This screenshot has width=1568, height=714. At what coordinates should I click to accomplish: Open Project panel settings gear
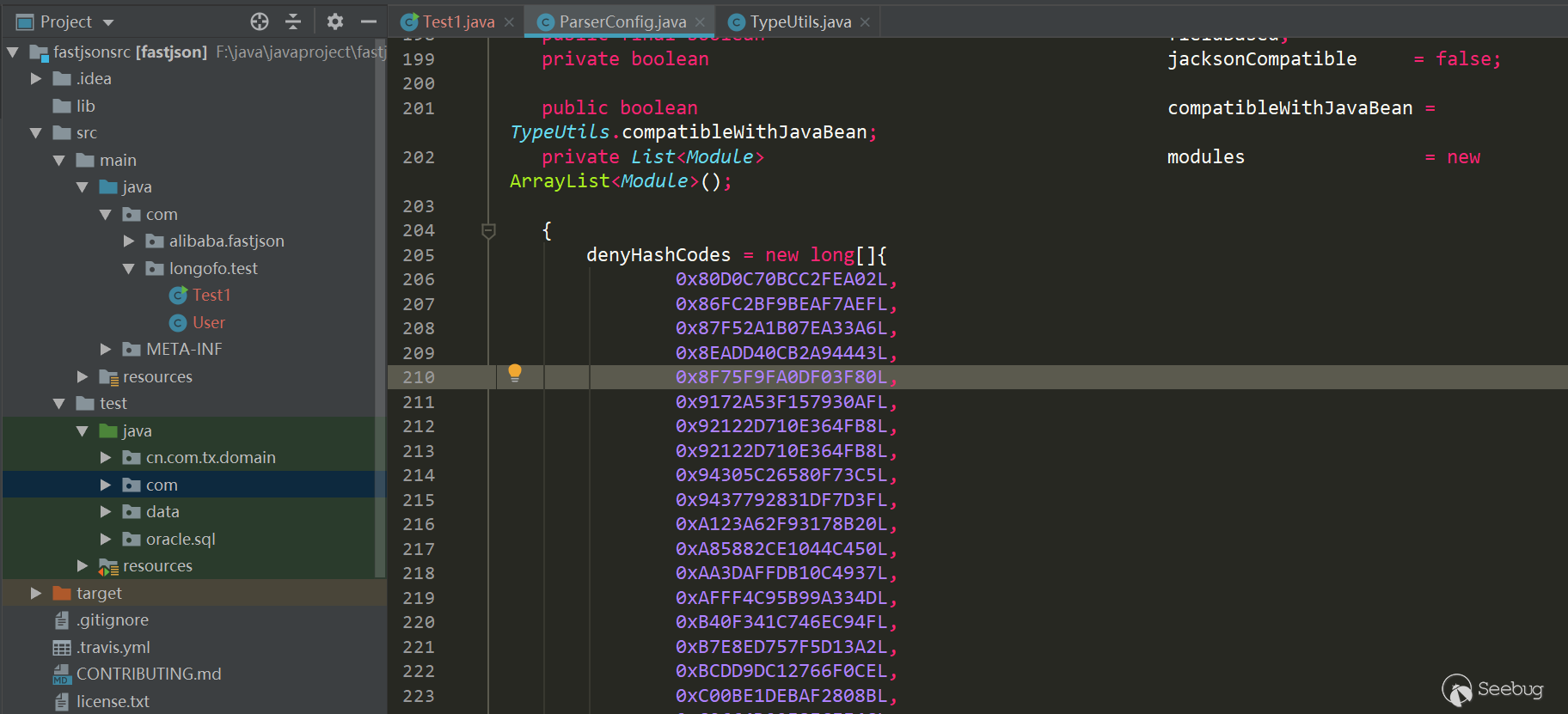(335, 21)
